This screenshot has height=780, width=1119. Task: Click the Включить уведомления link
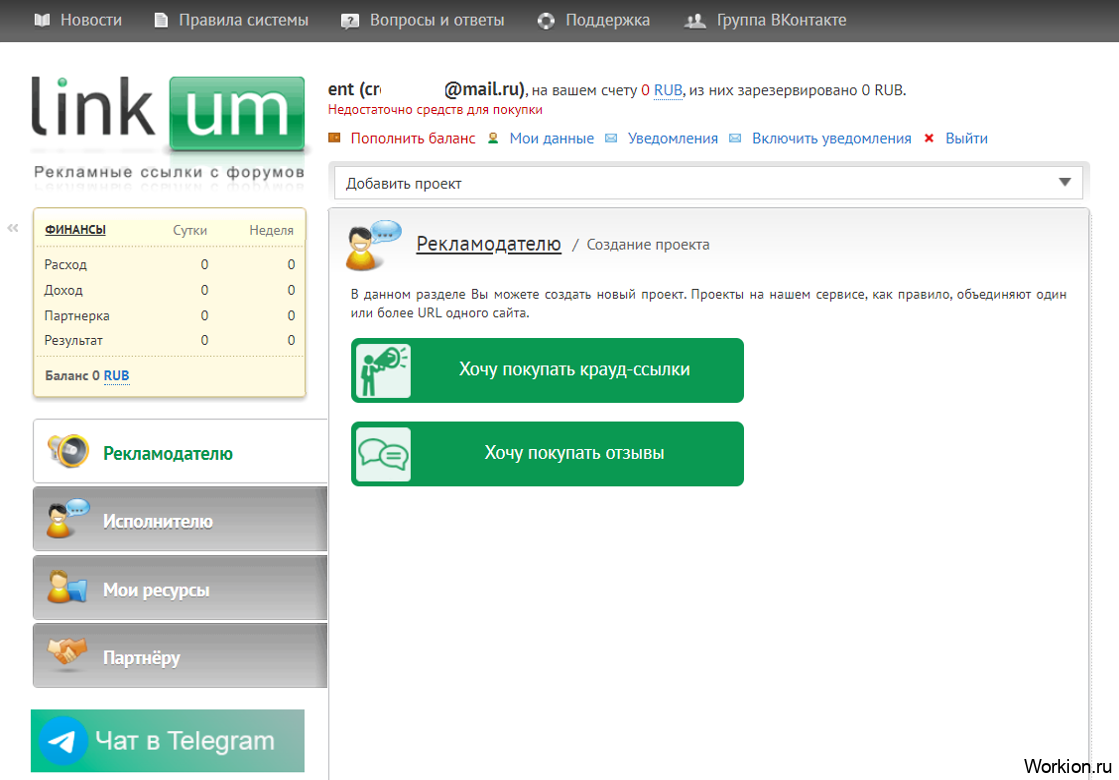pyautogui.click(x=831, y=138)
